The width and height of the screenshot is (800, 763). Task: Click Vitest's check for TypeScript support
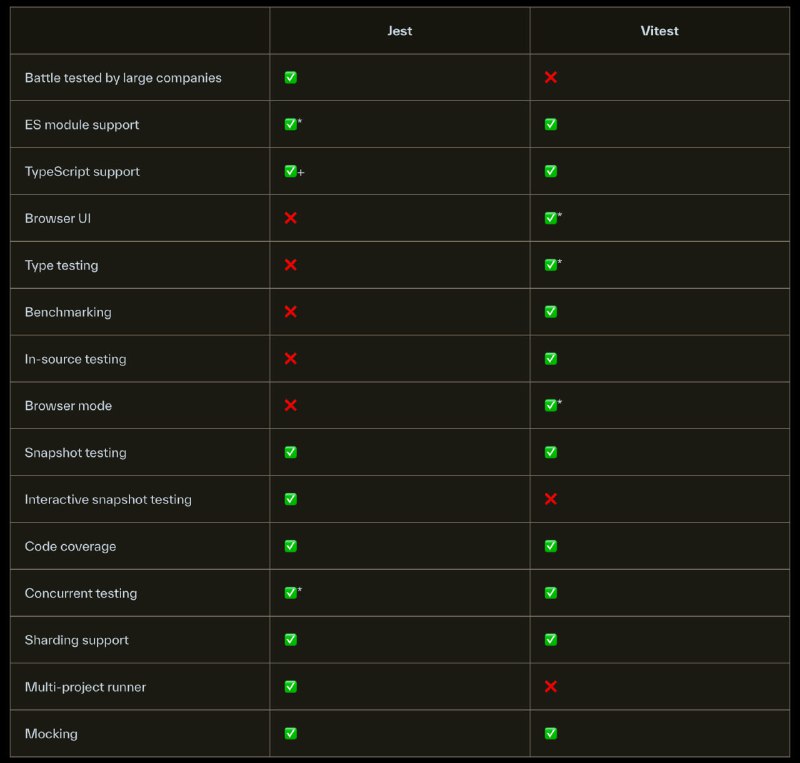(550, 171)
